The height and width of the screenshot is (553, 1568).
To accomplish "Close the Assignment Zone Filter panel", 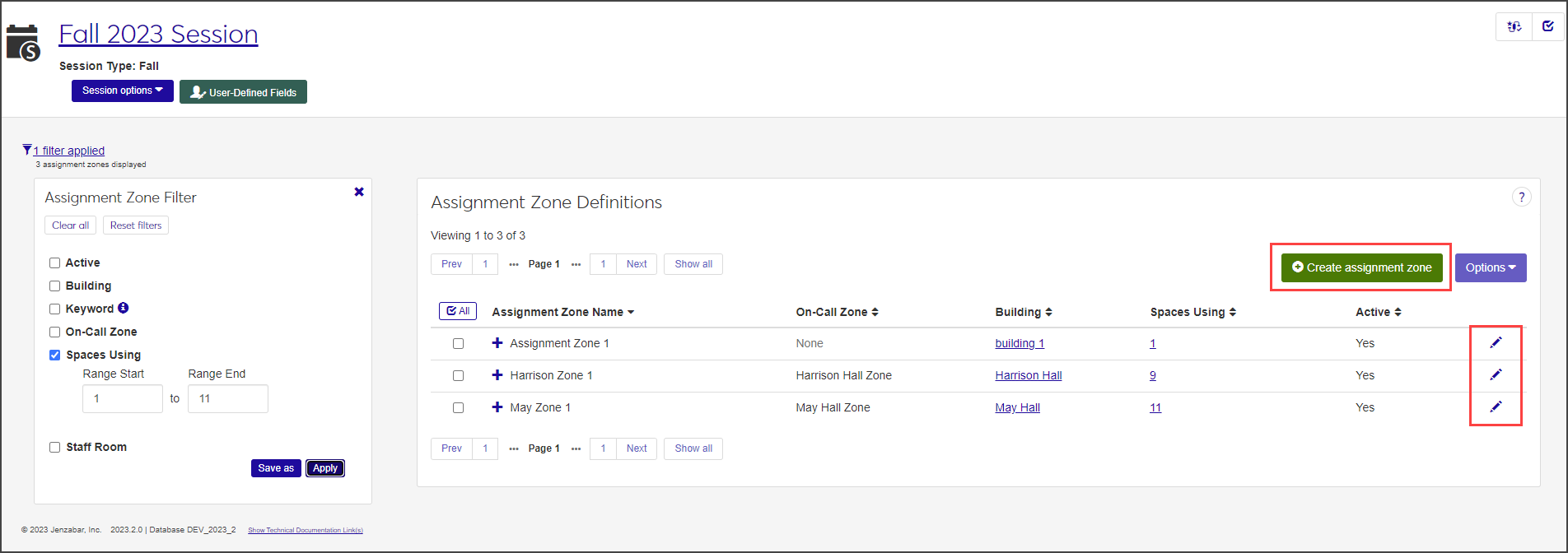I will point(359,192).
